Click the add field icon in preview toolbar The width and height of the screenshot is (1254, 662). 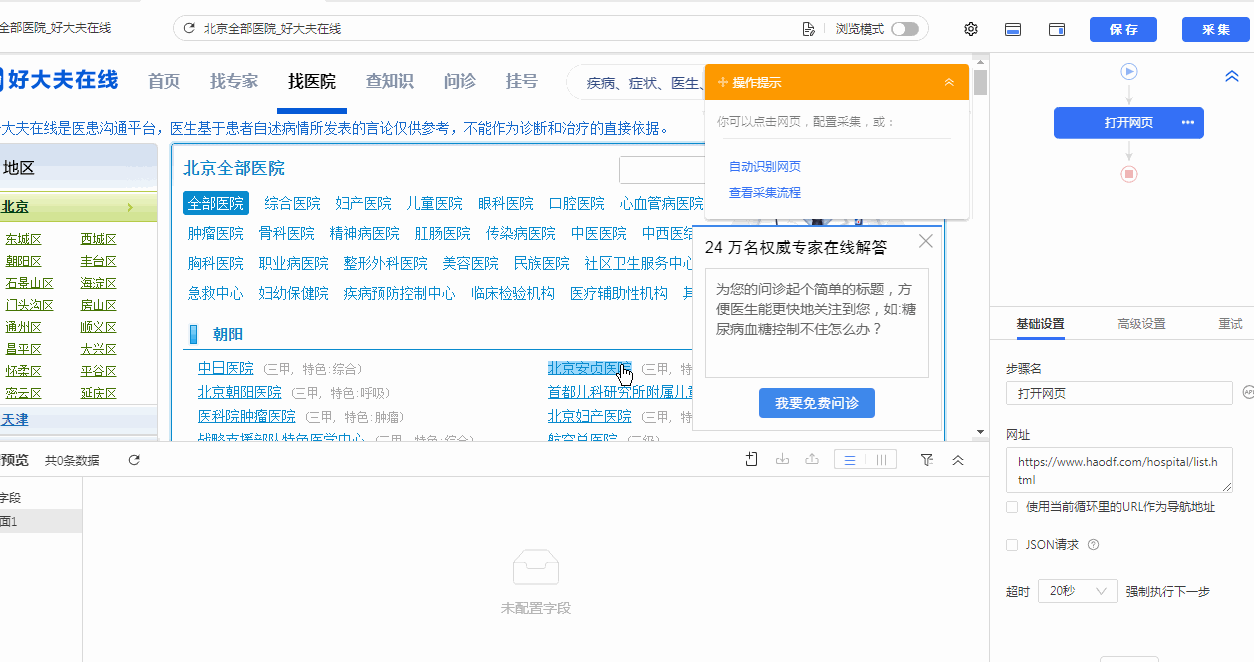(x=752, y=459)
